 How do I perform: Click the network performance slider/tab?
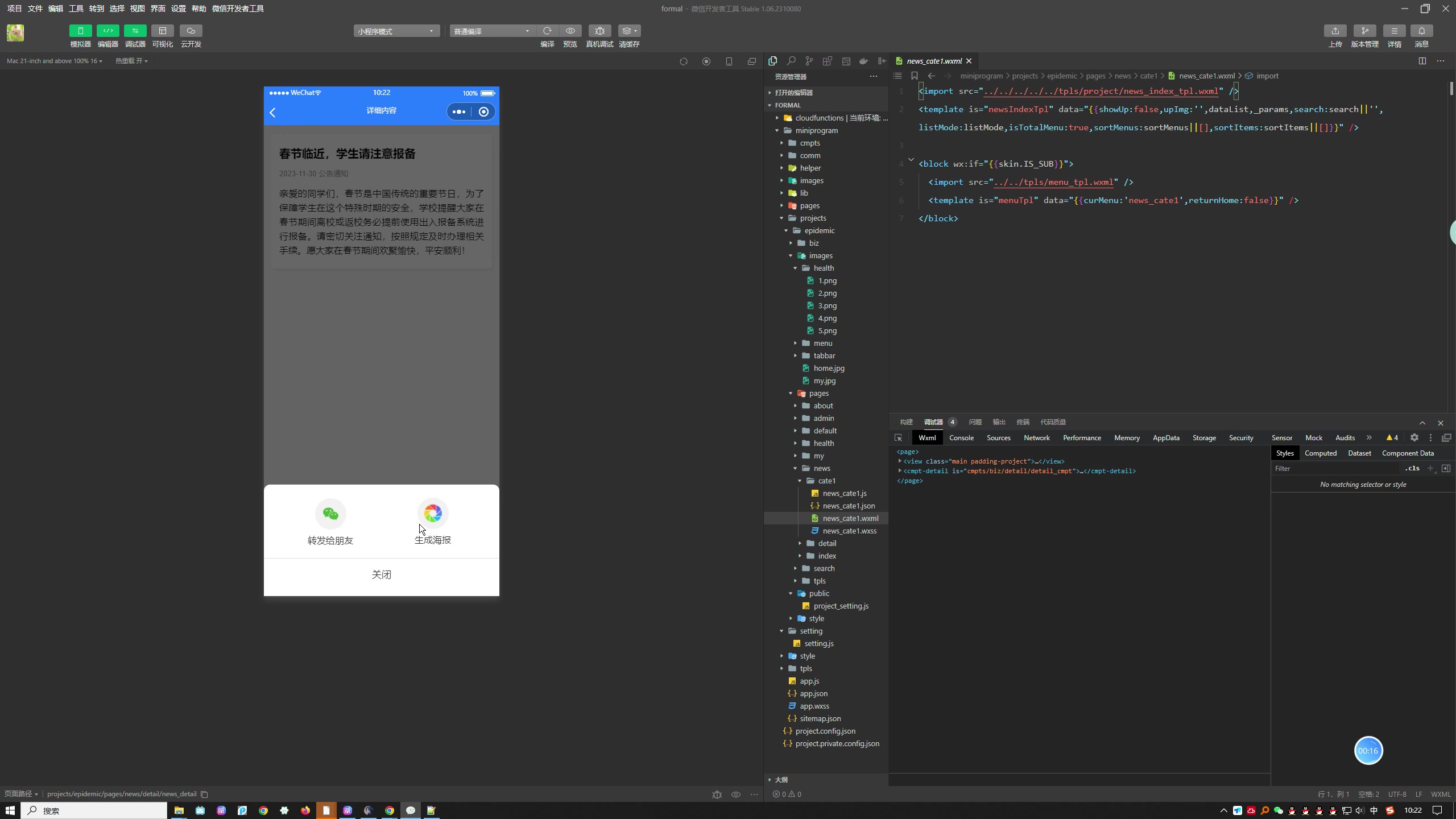pos(1037,437)
